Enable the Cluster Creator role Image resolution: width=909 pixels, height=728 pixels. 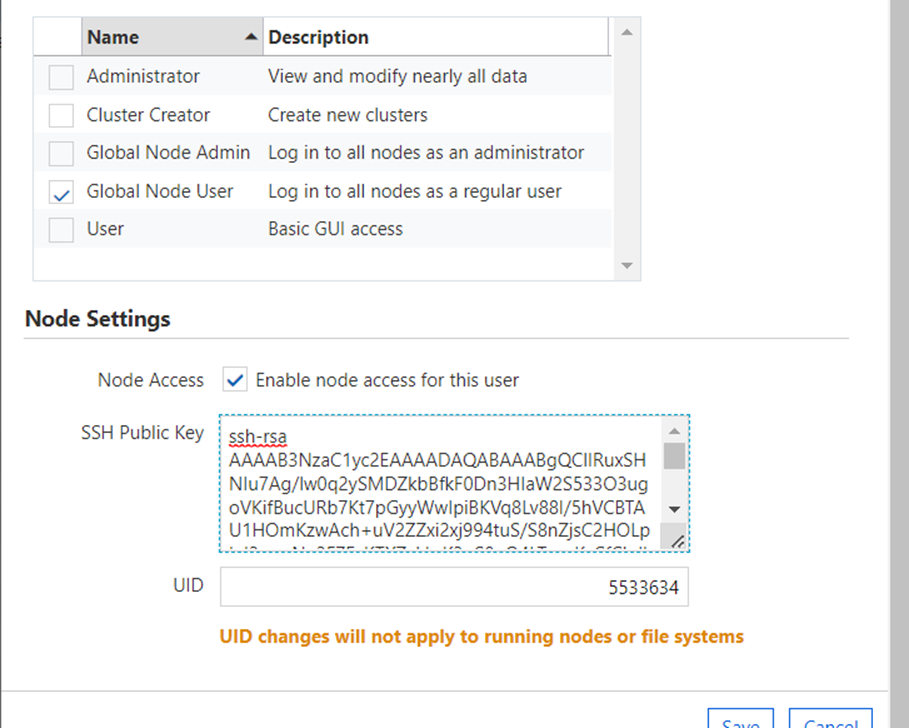coord(61,115)
